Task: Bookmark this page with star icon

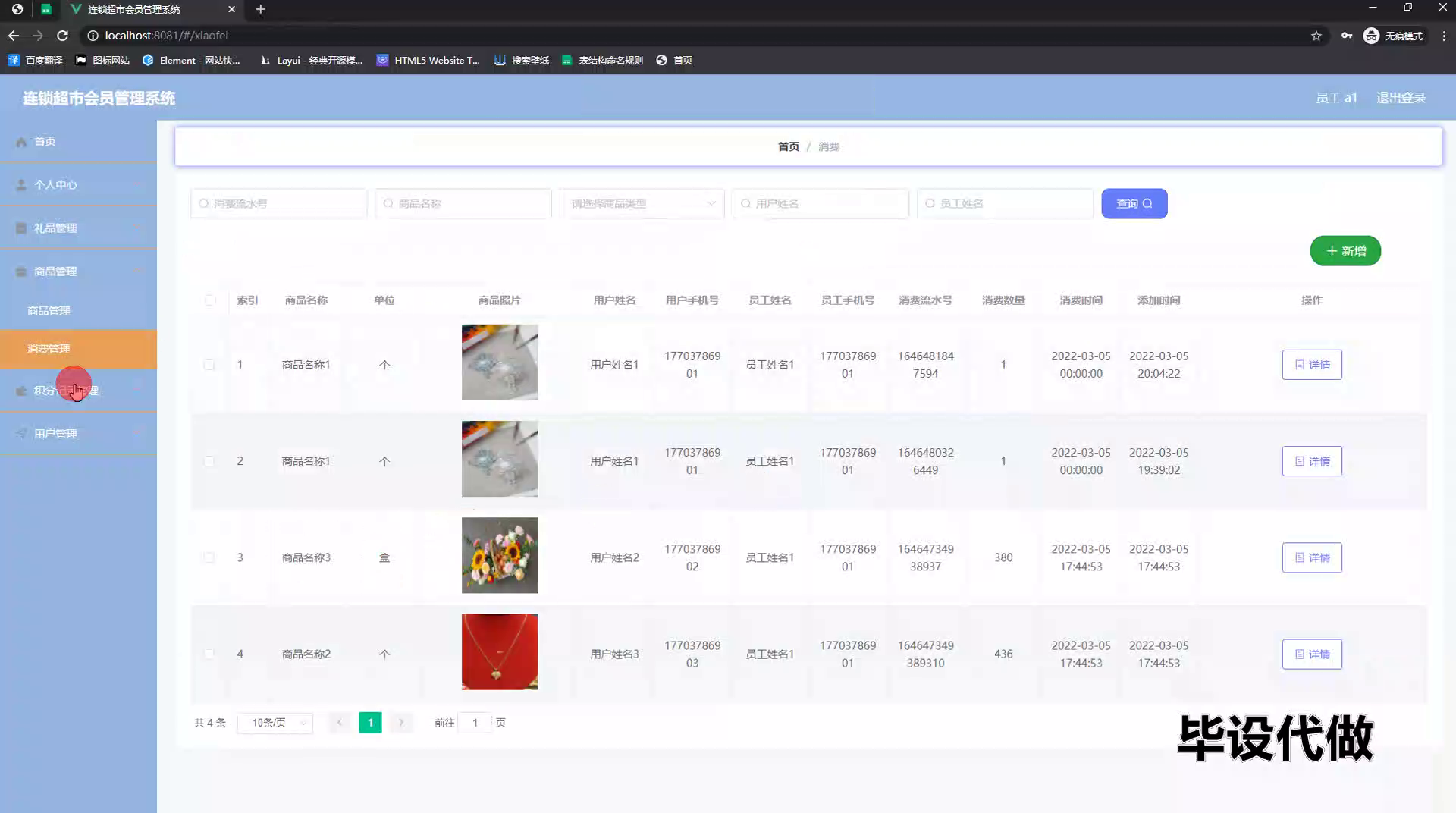Action: coord(1316,36)
